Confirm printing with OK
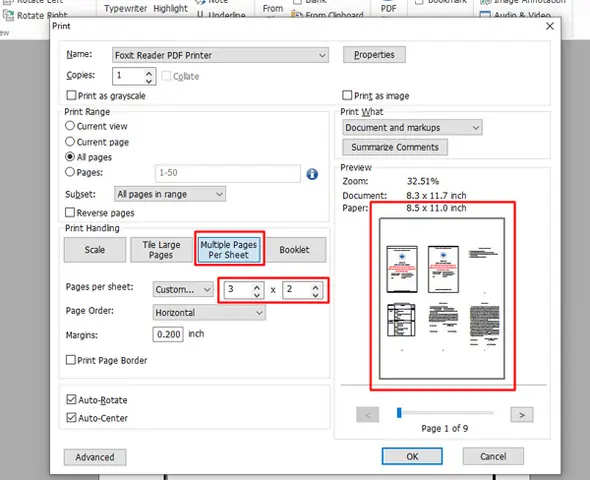Viewport: 590px width, 480px height. (412, 456)
